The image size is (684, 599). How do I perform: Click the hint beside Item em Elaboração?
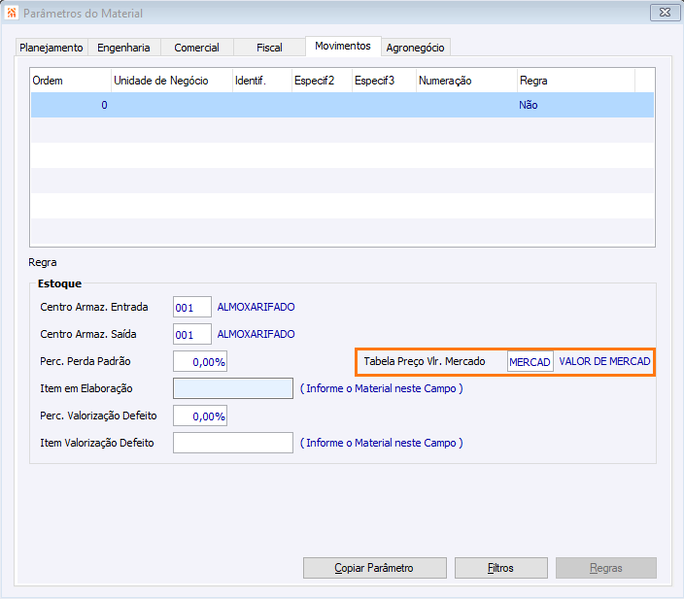coord(382,388)
